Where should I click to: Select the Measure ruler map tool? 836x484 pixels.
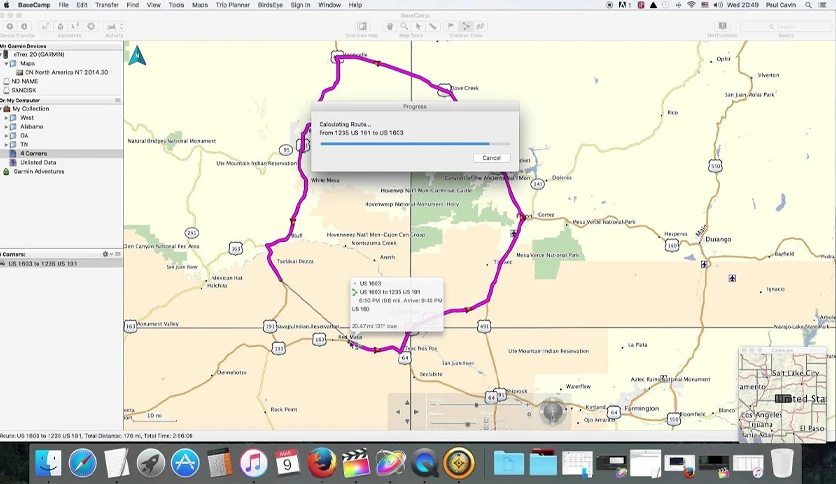[x=433, y=26]
